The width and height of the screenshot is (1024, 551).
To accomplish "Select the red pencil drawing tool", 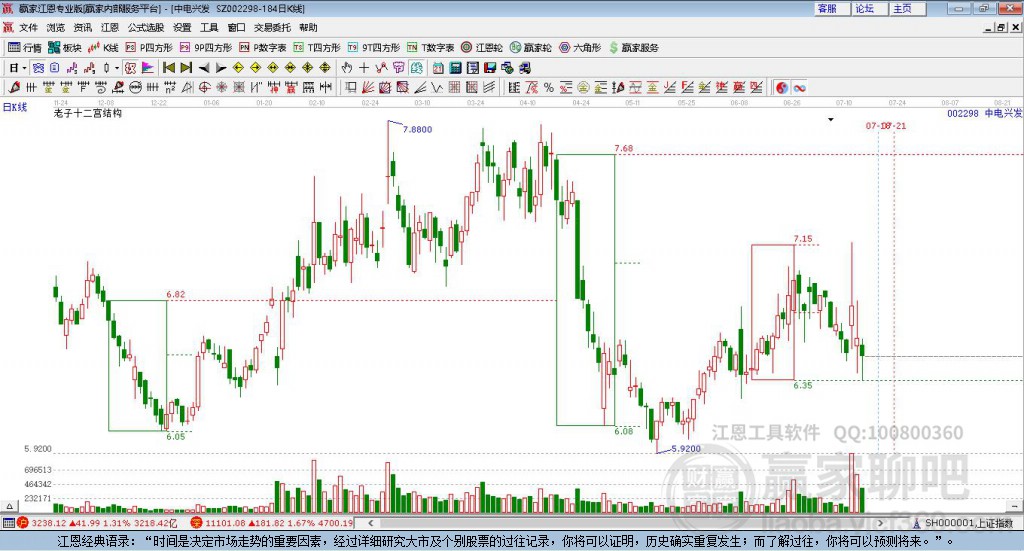I will click(14, 87).
